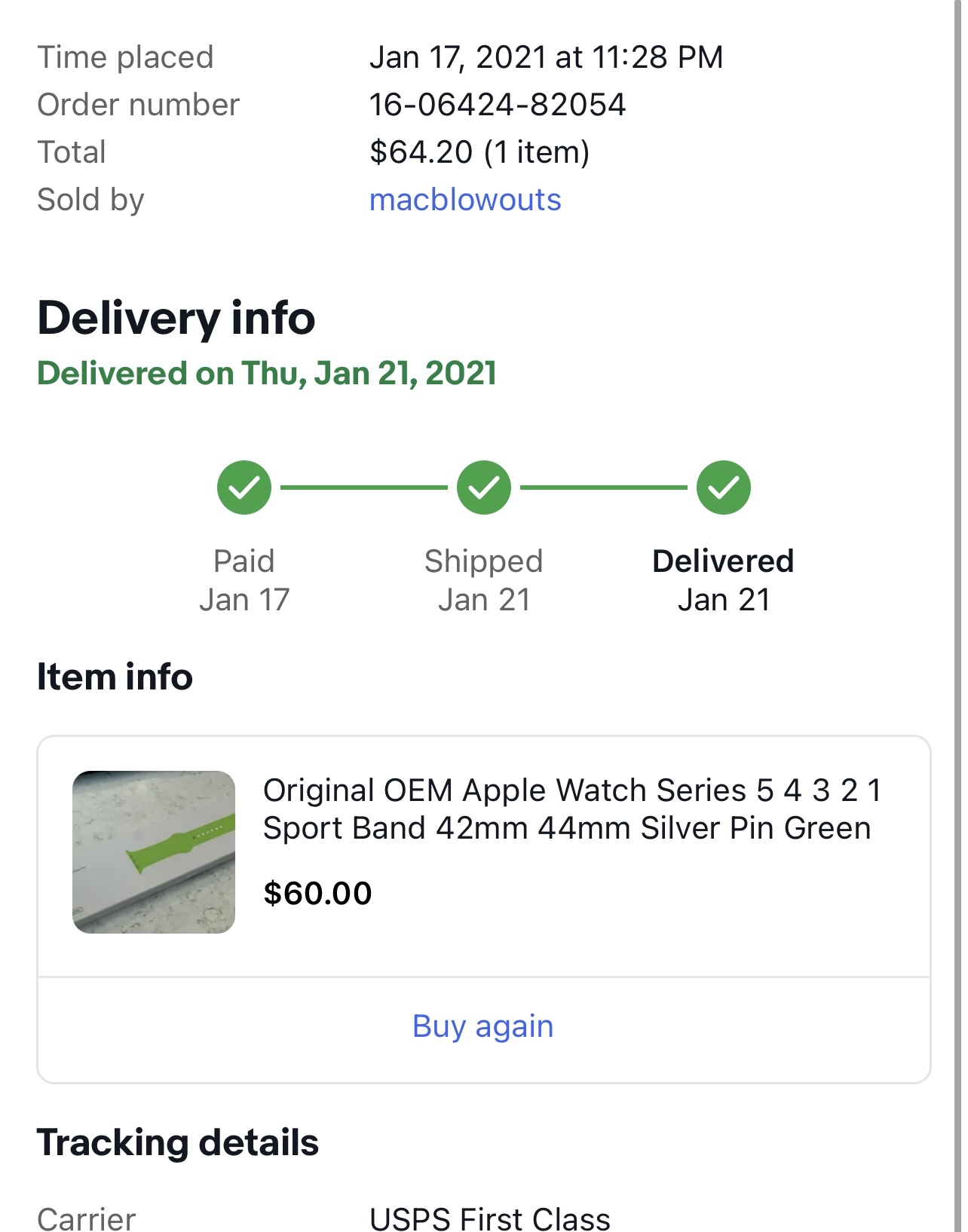This screenshot has width=968, height=1232.
Task: Tap the $60.00 item price
Action: [x=317, y=894]
